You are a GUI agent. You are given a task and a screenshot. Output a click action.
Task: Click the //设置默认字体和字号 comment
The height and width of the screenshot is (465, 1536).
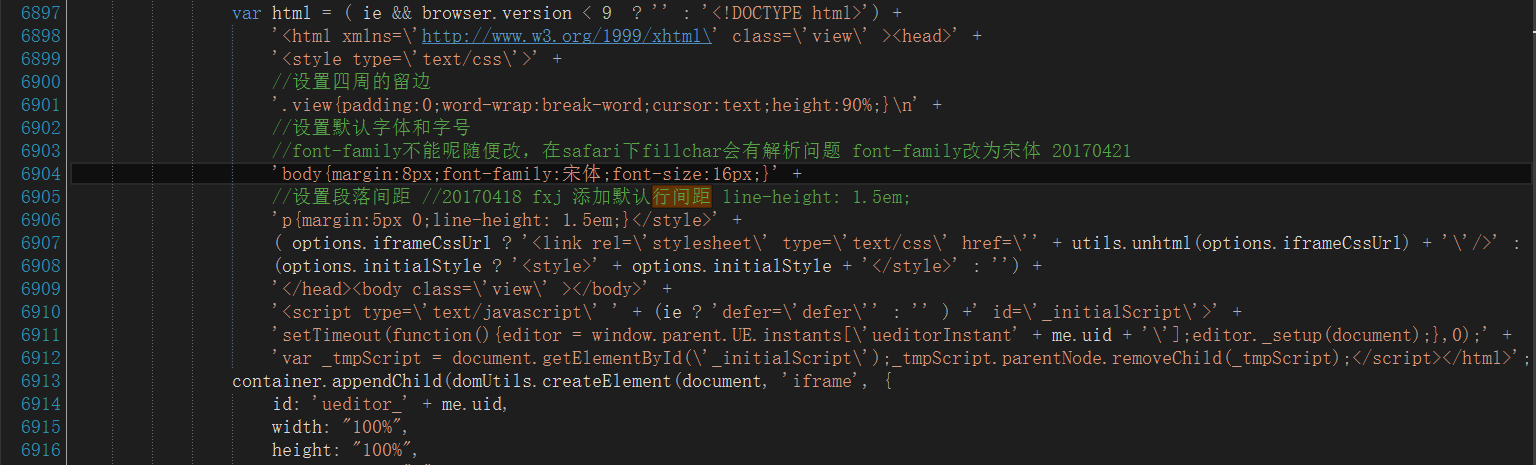371,128
